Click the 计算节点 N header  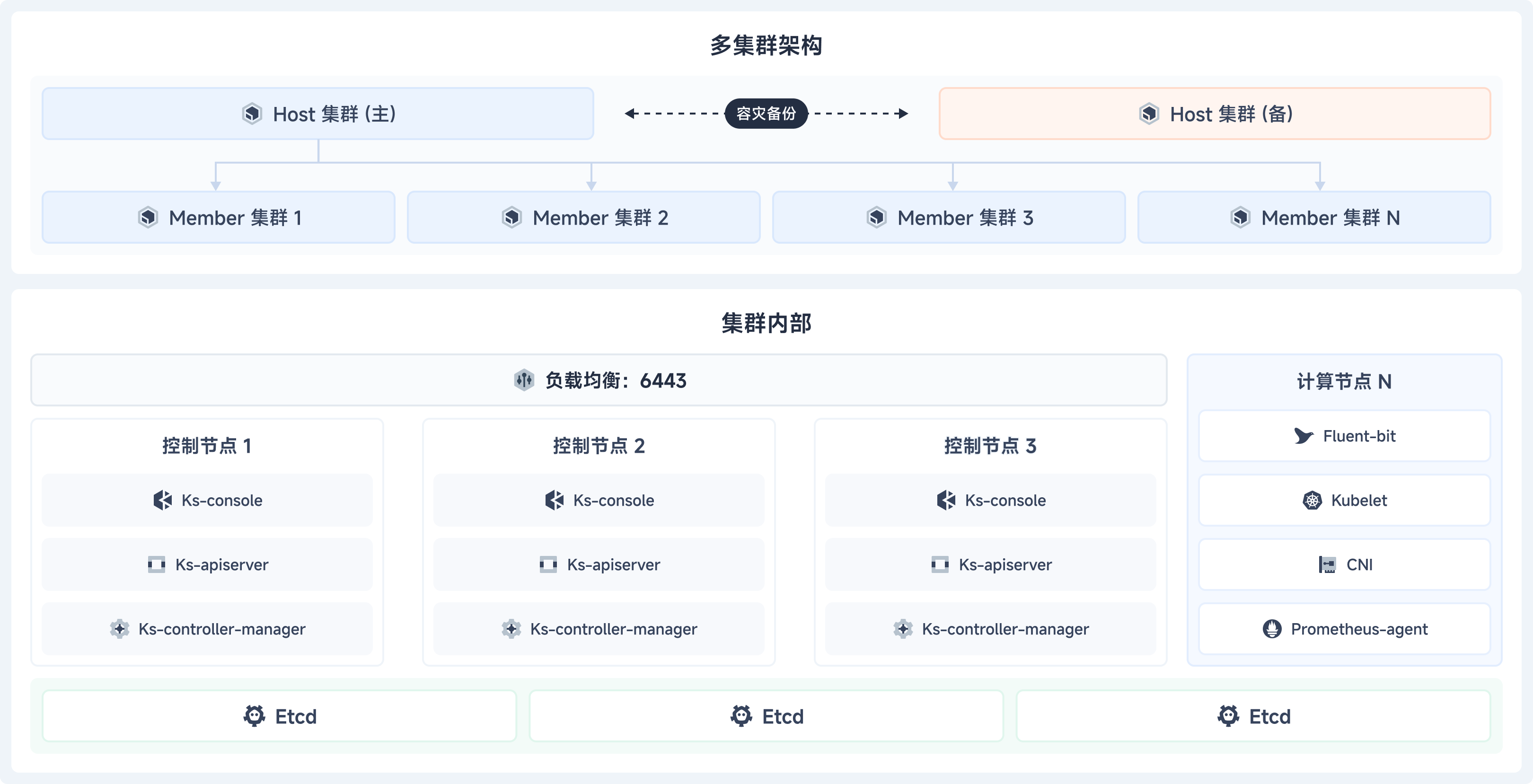click(1344, 381)
